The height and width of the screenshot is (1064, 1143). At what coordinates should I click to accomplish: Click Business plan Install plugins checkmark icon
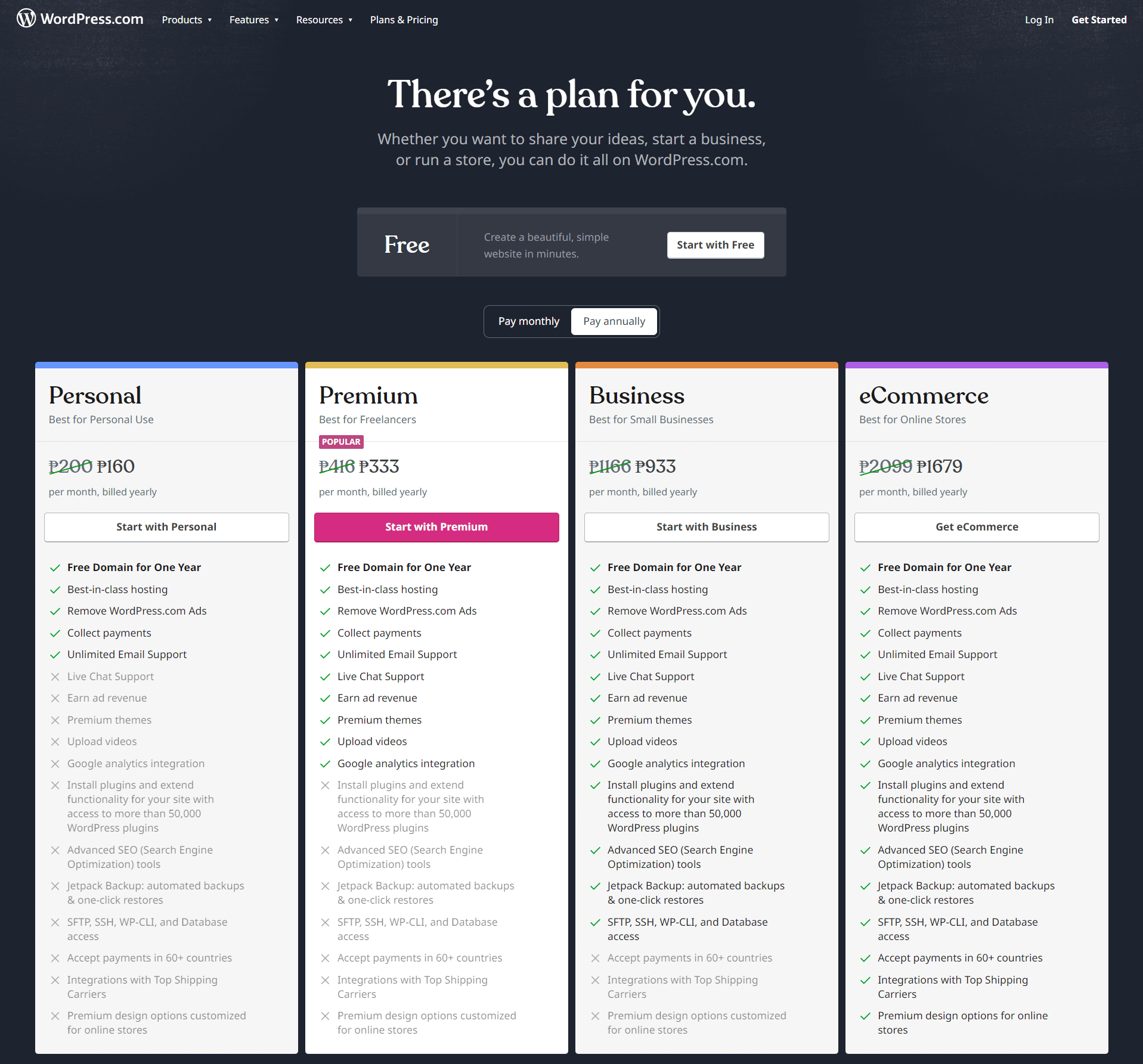click(595, 785)
